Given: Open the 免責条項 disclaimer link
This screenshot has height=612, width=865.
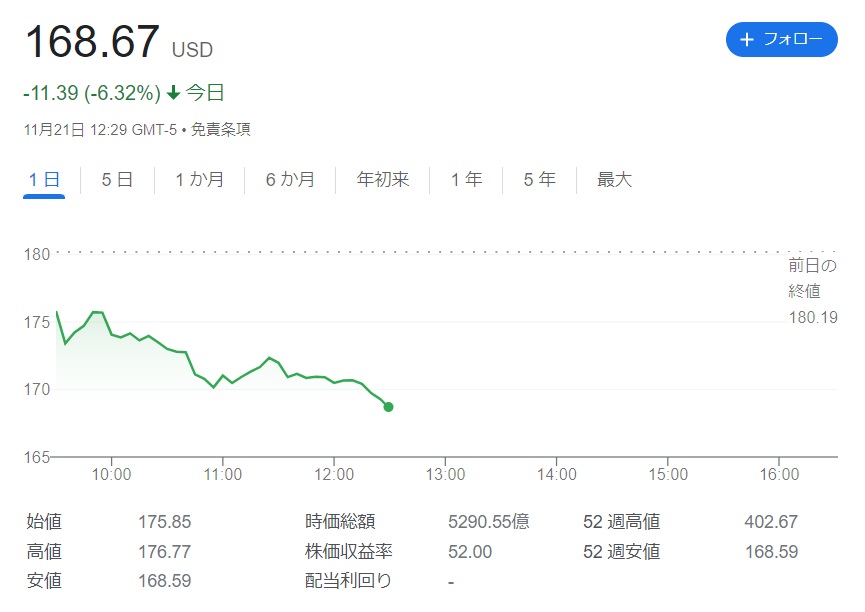Looking at the screenshot, I should 221,130.
